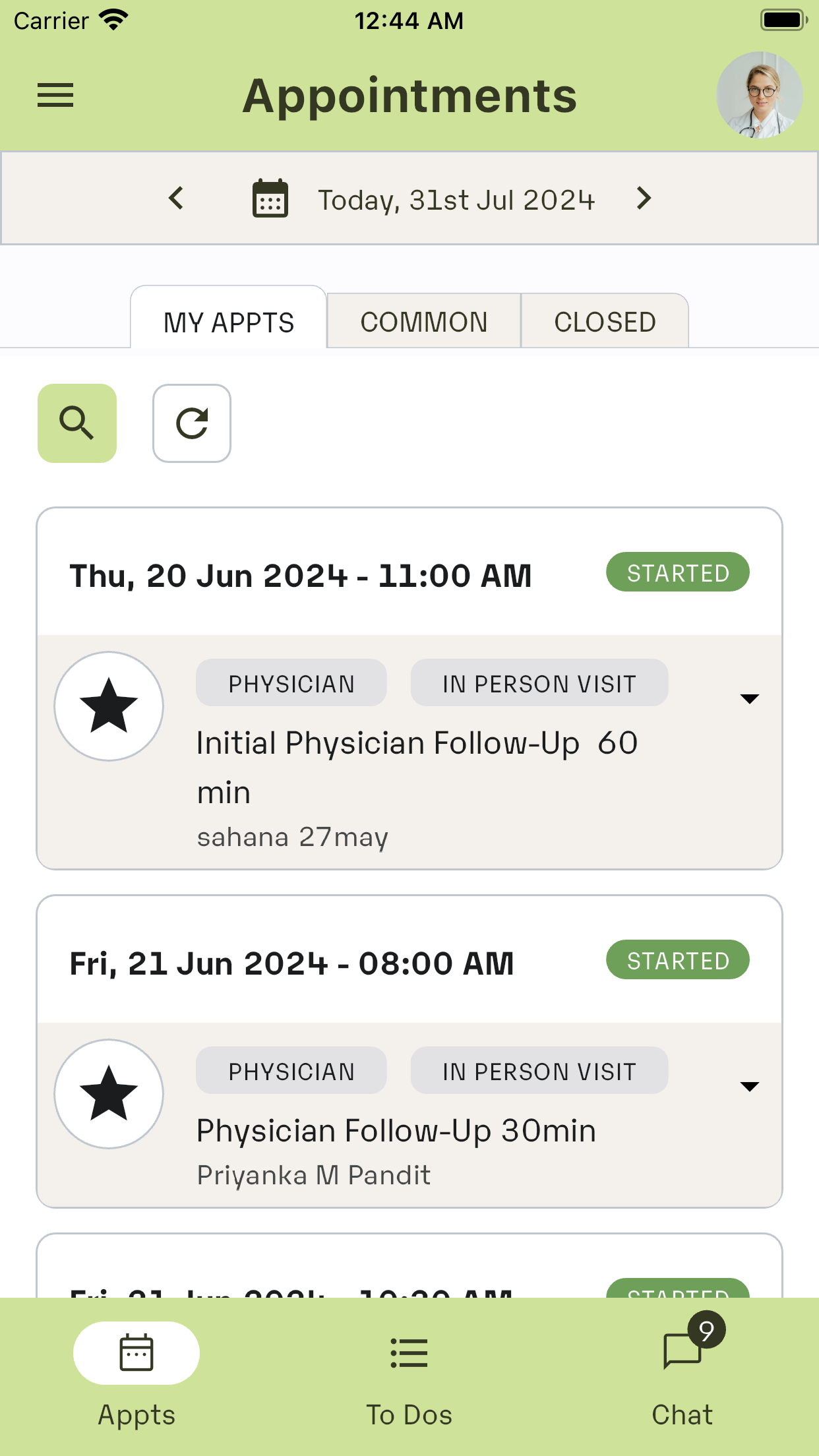Screen dimensions: 819x1456
Task: Expand the Priyanka M Pandit appointment
Action: point(750,1086)
